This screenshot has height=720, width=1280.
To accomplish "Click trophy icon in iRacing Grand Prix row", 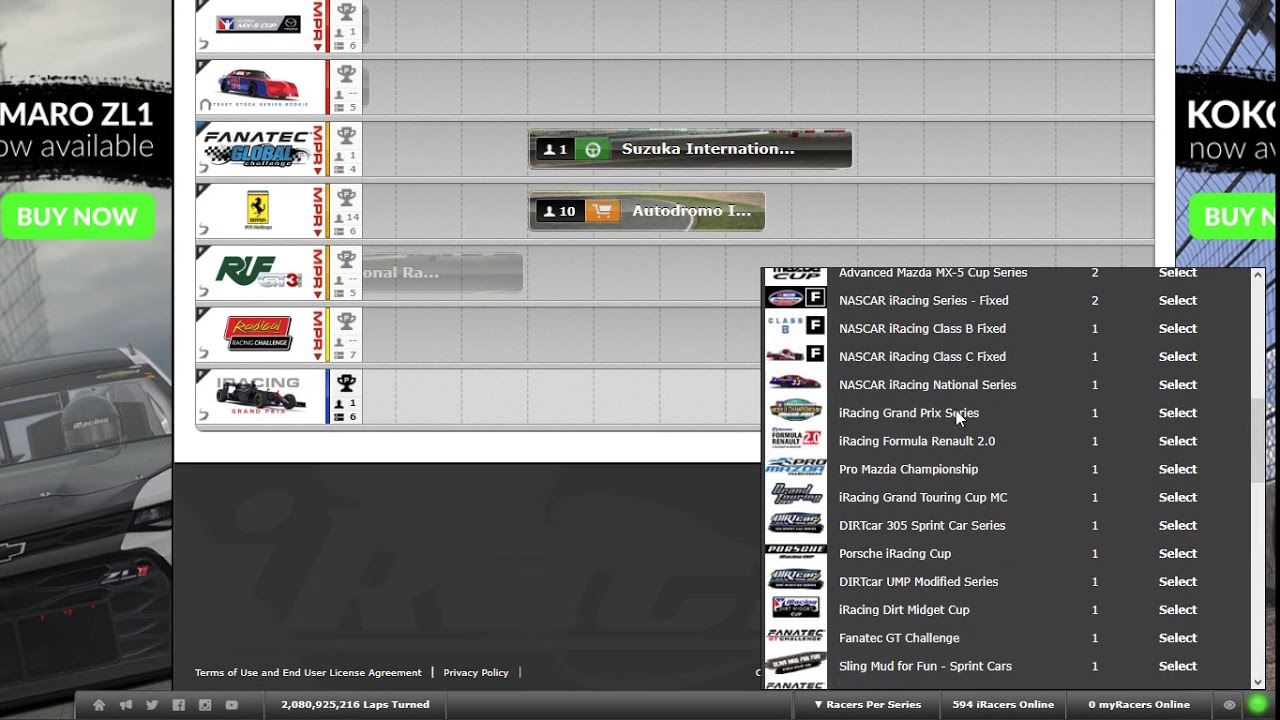I will coord(346,383).
